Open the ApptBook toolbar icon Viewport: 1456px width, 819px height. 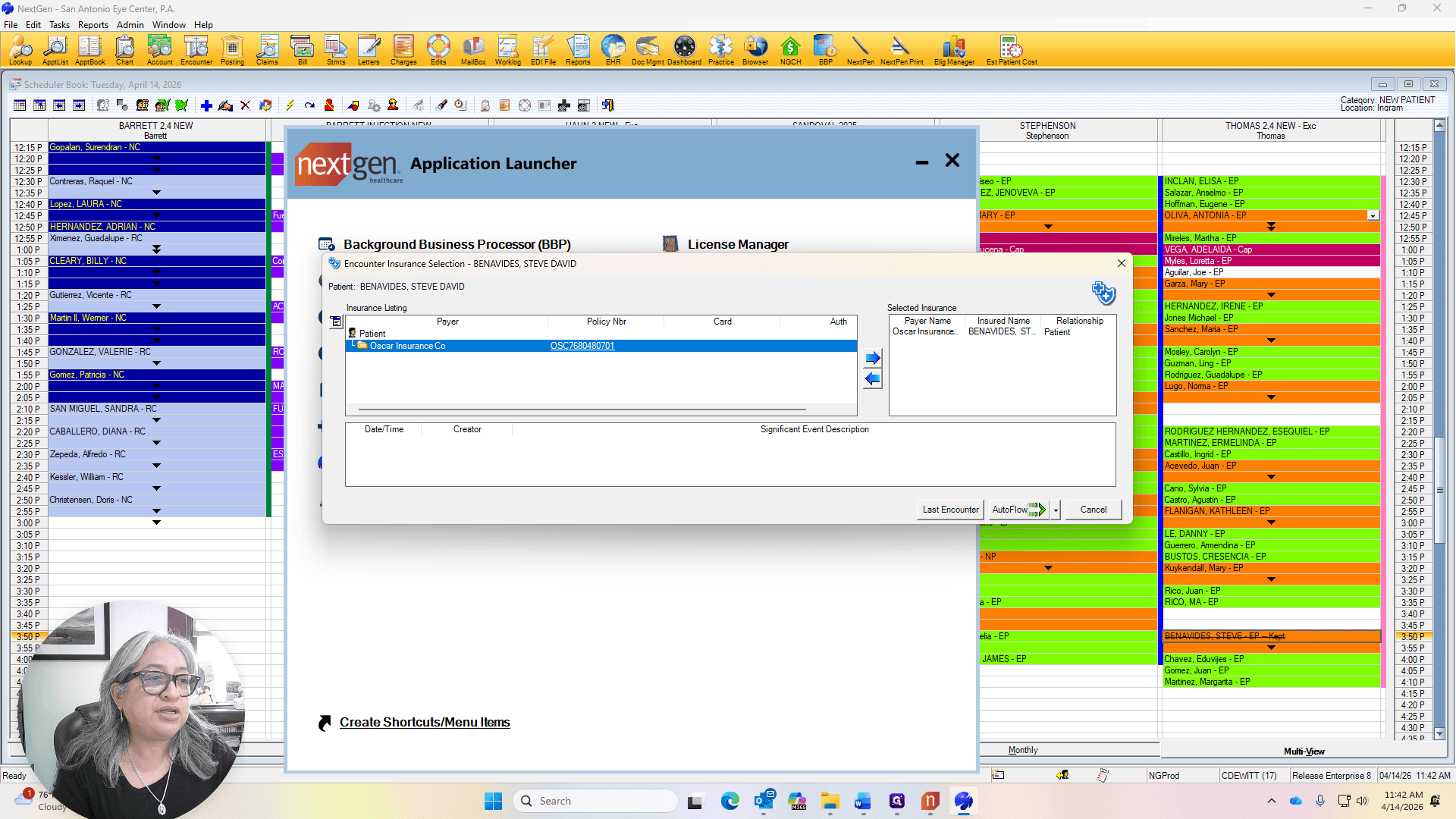click(89, 50)
